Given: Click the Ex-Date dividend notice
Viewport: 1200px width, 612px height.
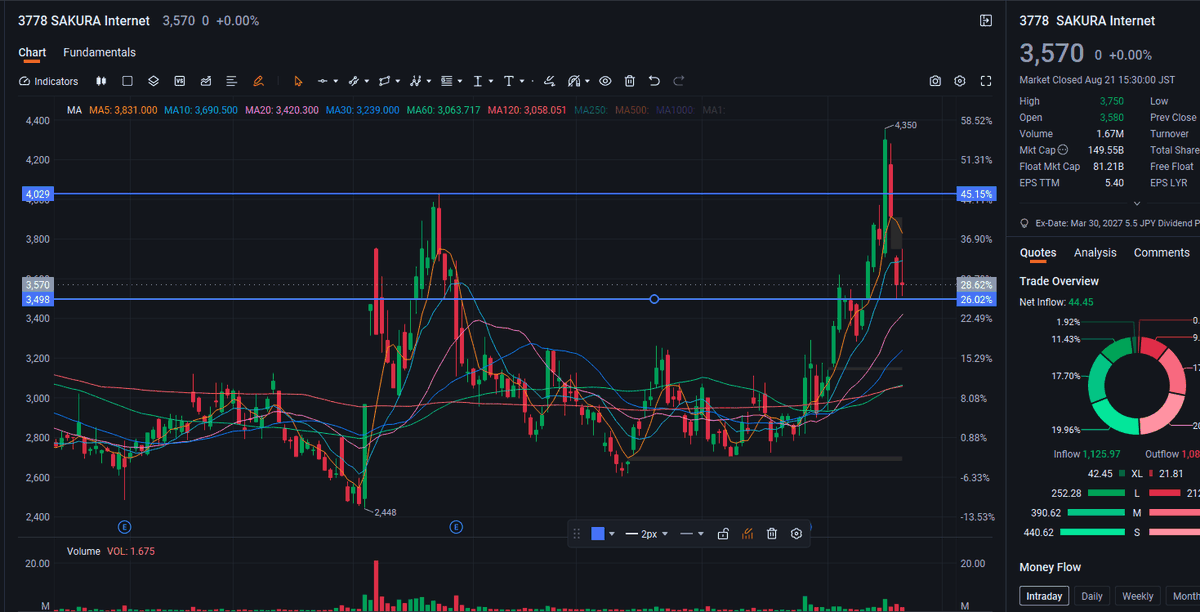Looking at the screenshot, I should tap(1110, 223).
